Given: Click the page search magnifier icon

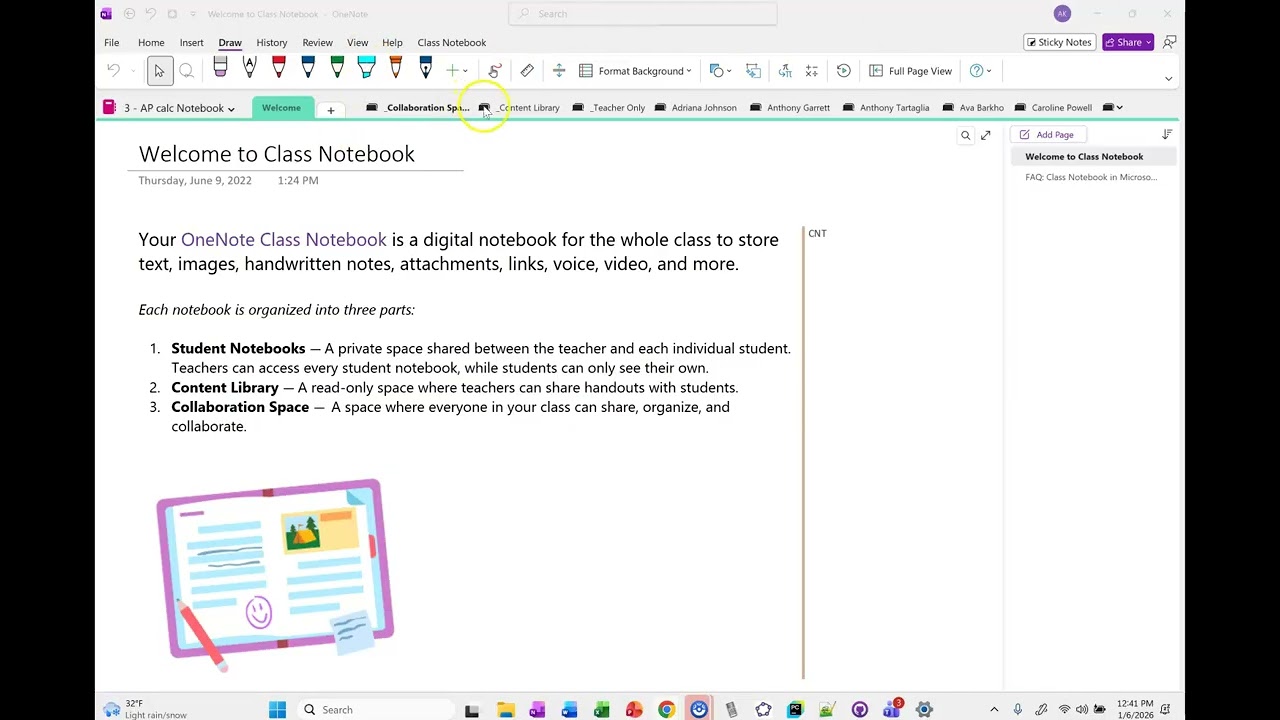Looking at the screenshot, I should coord(966,135).
